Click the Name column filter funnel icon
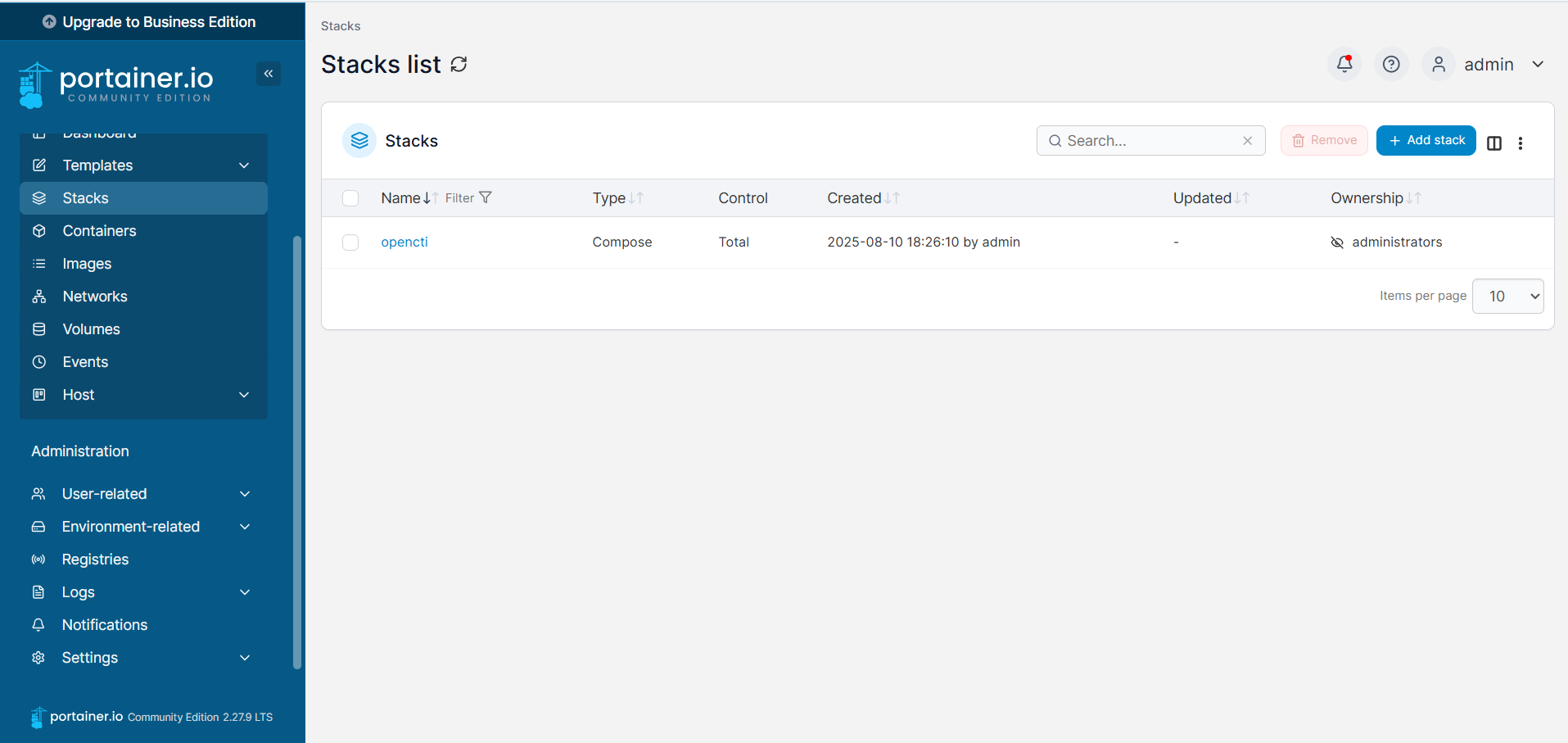Image resolution: width=1568 pixels, height=743 pixels. [486, 197]
